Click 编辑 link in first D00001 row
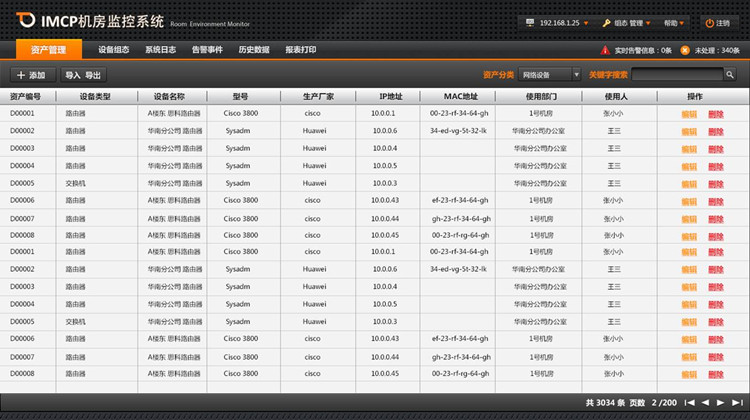The height and width of the screenshot is (420, 750). 689,114
